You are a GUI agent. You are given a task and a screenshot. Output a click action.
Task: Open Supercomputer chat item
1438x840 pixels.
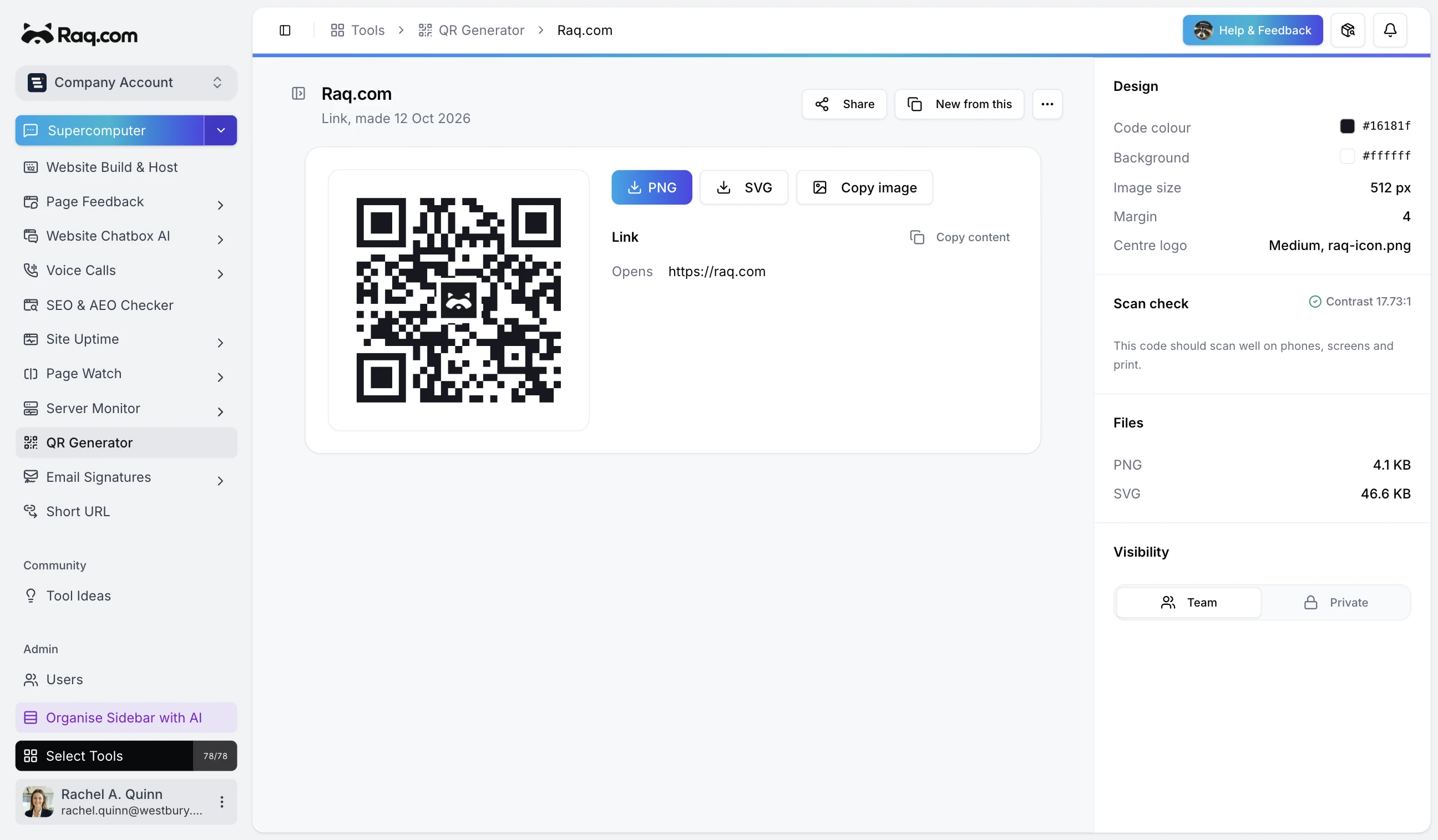tap(109, 130)
